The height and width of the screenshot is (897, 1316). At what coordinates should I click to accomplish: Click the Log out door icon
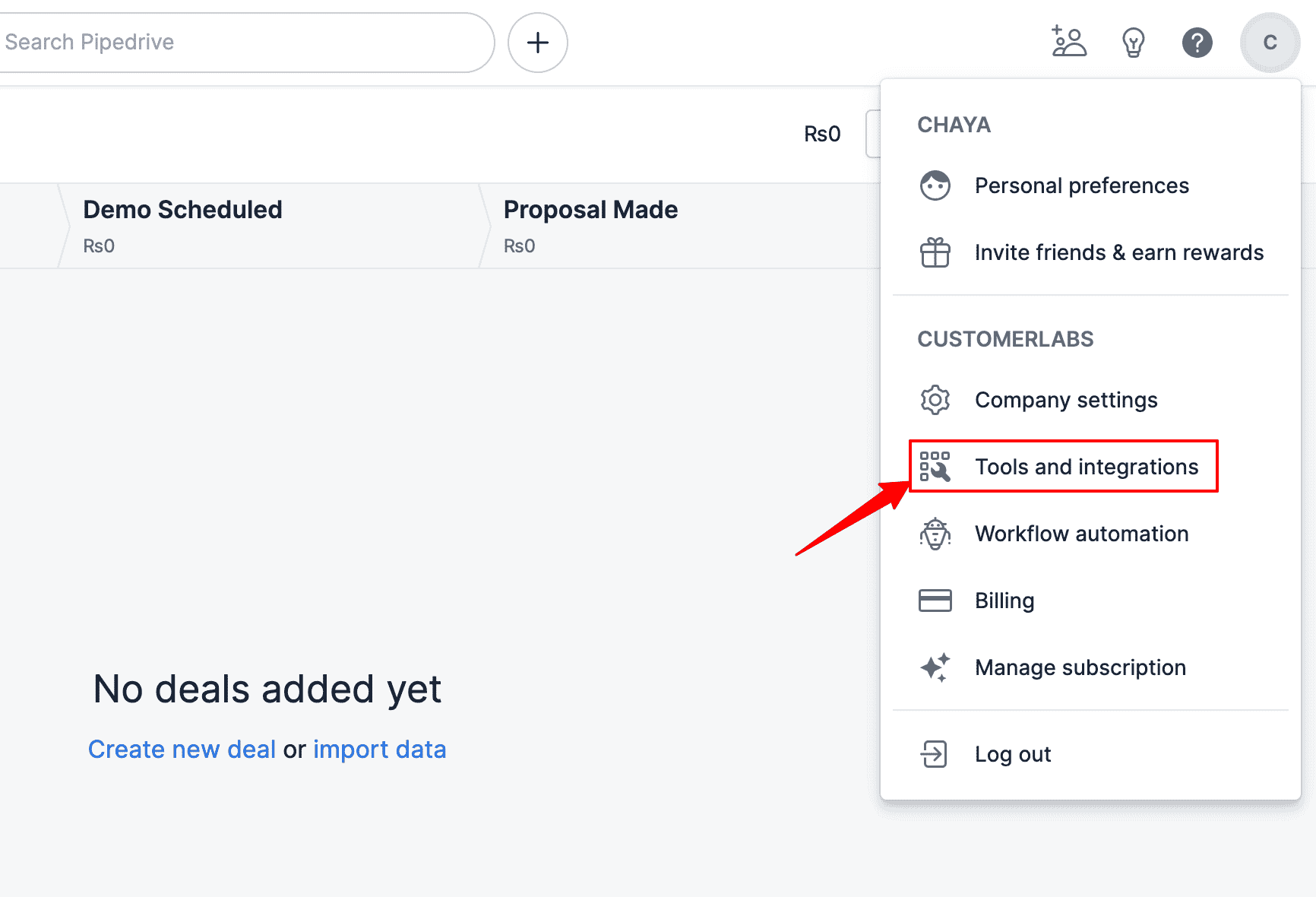pyautogui.click(x=935, y=753)
